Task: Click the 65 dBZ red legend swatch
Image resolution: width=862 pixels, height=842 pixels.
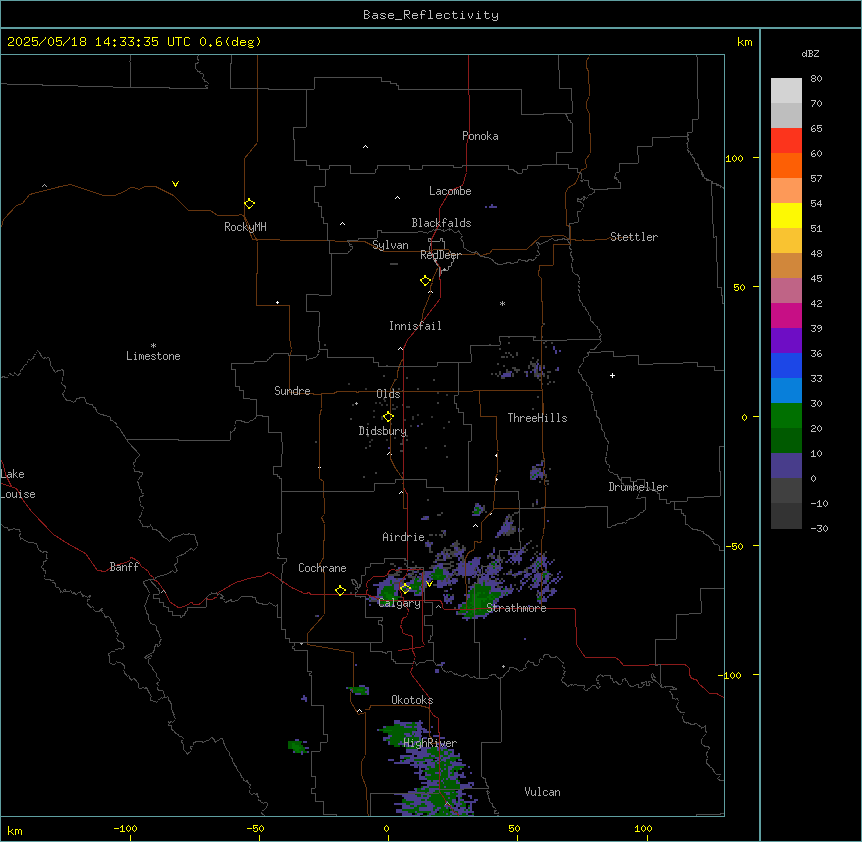Action: (786, 141)
